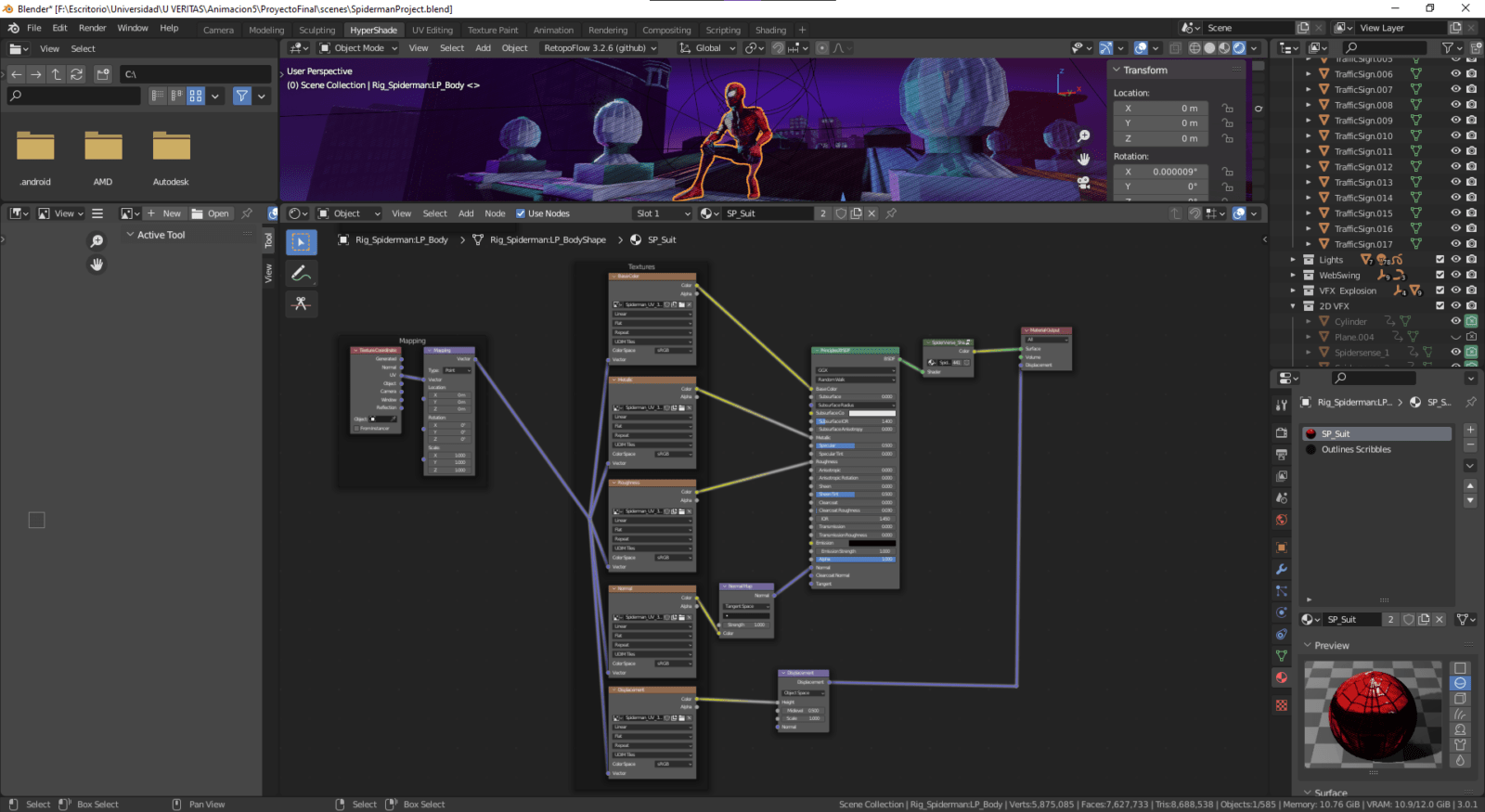Expand the Lights collection in outliner

pyautogui.click(x=1293, y=260)
